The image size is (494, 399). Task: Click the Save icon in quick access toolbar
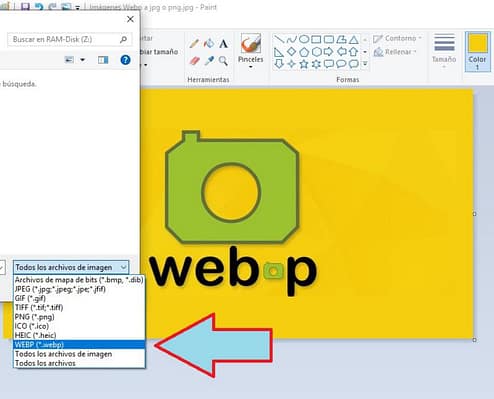click(25, 6)
